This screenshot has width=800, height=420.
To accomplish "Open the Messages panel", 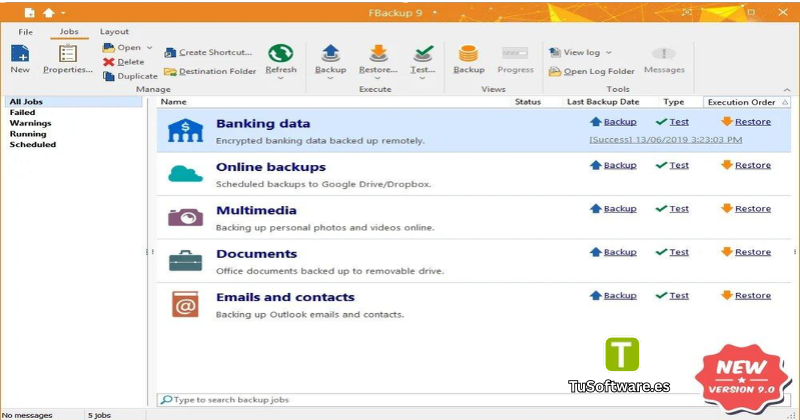I will 664,59.
